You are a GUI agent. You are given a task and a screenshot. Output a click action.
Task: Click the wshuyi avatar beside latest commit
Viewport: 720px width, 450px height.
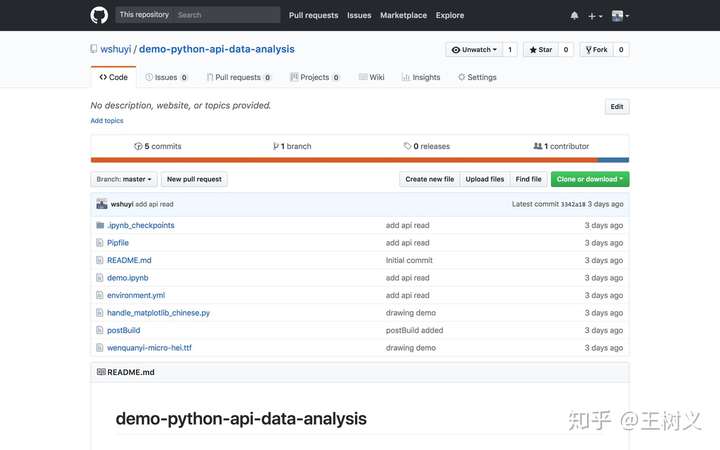coord(101,204)
